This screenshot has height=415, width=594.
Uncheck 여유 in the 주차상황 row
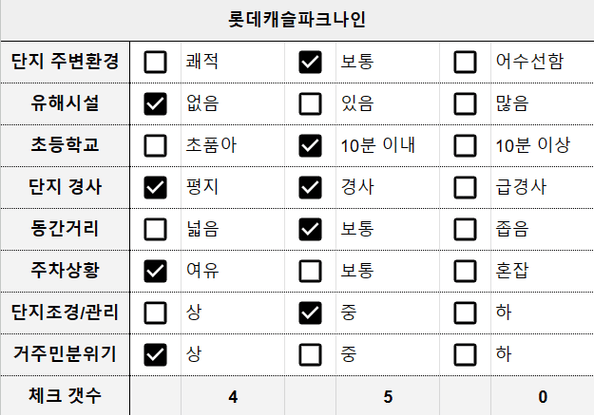tap(155, 271)
